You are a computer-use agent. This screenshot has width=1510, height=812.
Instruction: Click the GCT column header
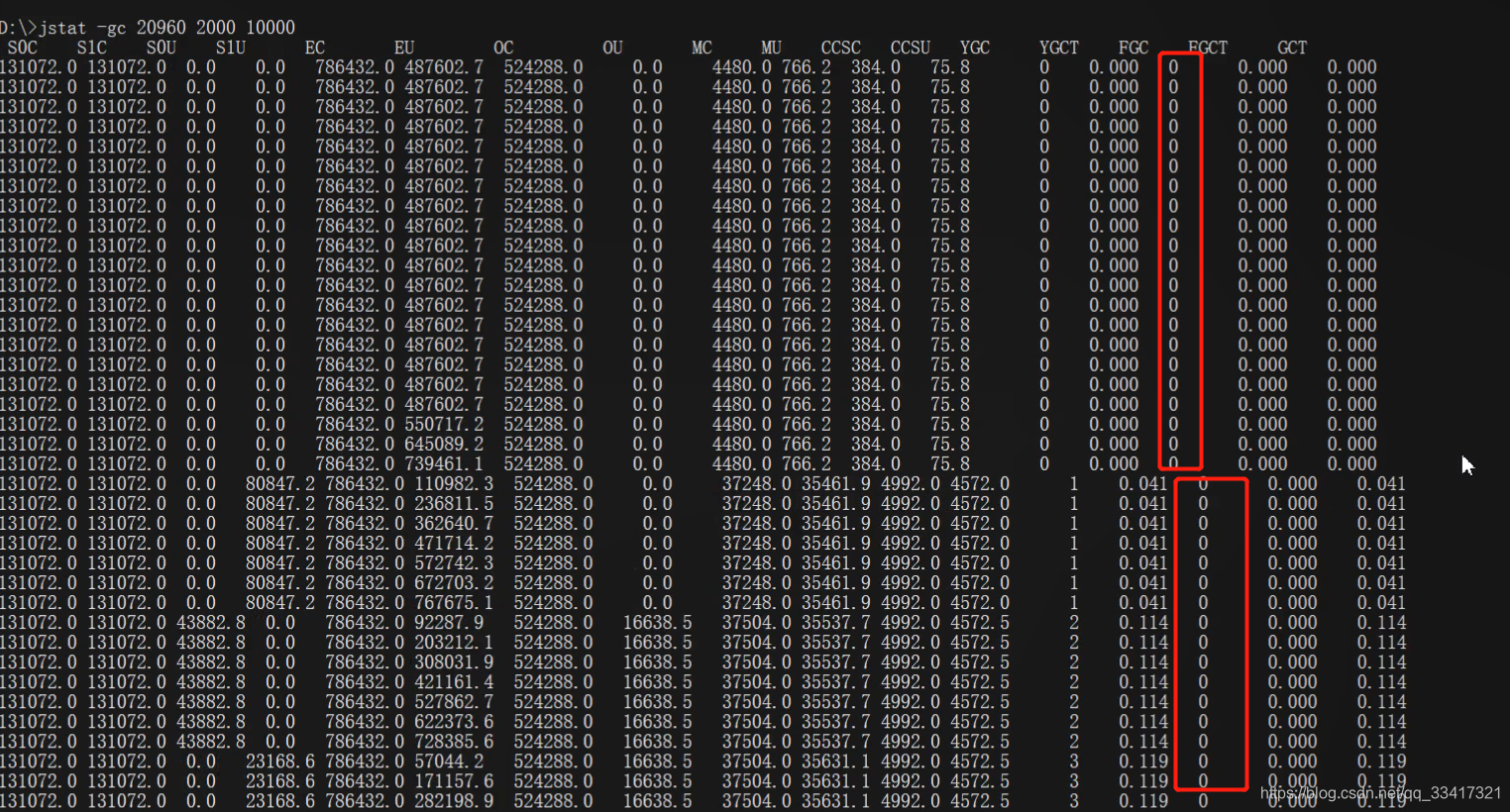pyautogui.click(x=1291, y=48)
